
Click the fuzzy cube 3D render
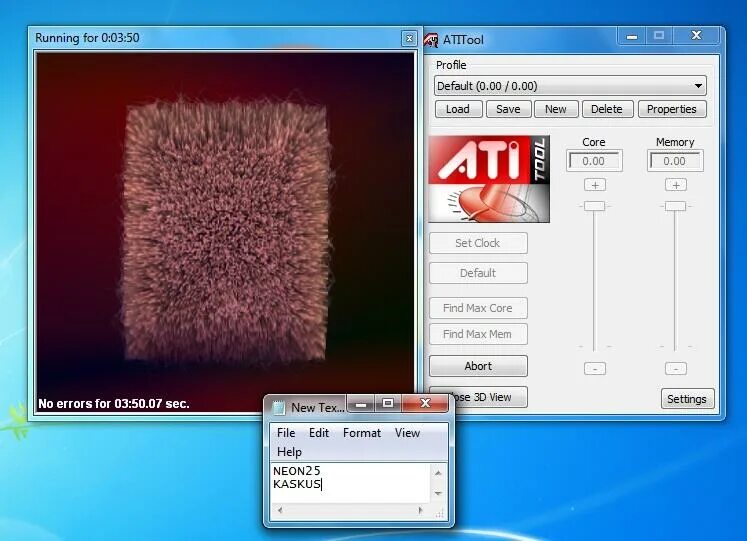tap(225, 231)
